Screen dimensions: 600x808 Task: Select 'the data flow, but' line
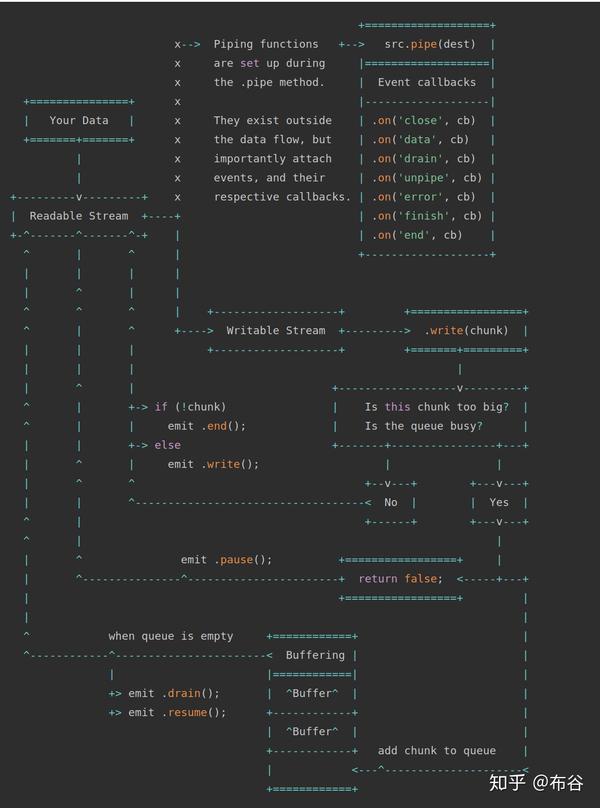tap(273, 140)
